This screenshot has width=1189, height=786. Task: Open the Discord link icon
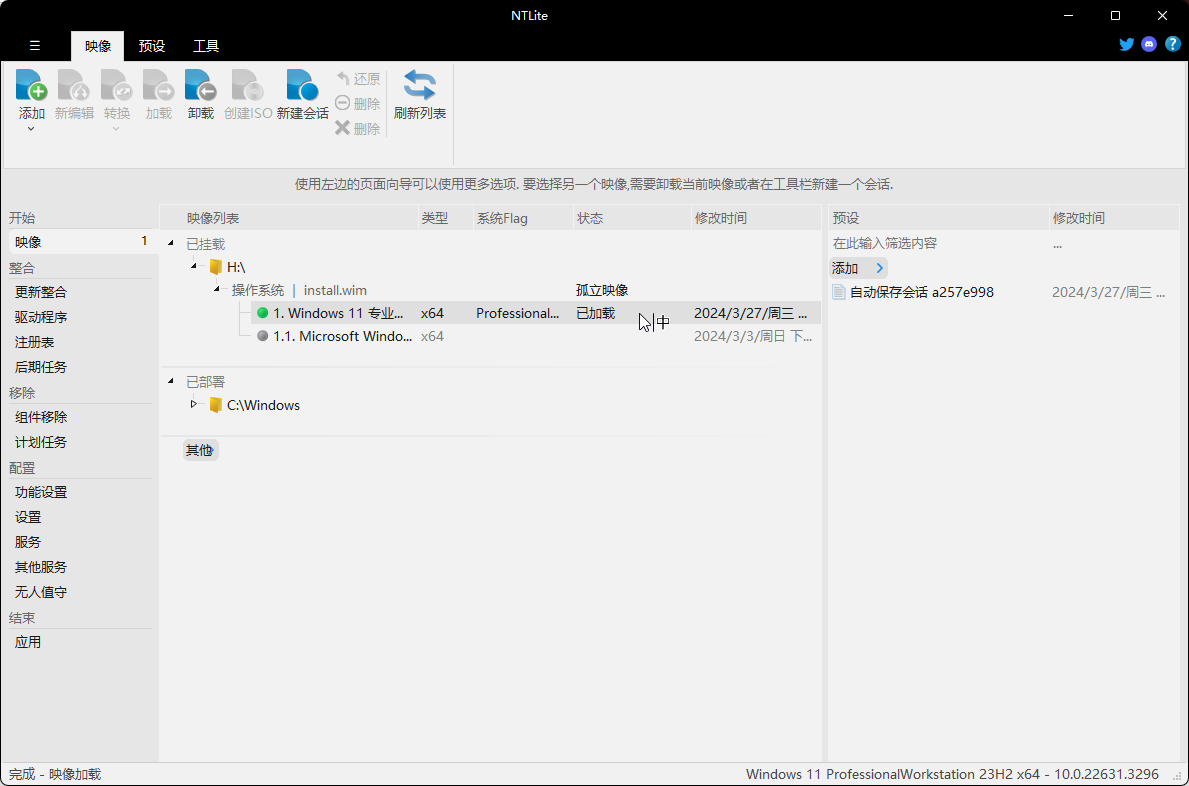point(1149,44)
